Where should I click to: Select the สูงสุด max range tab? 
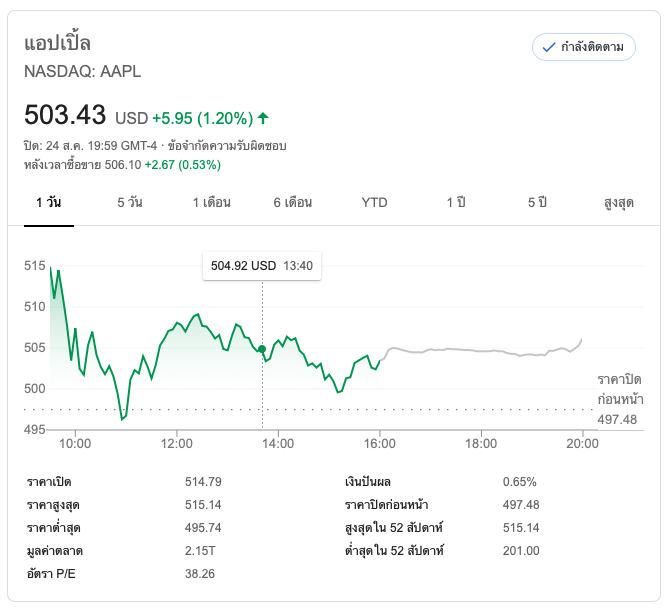click(619, 202)
